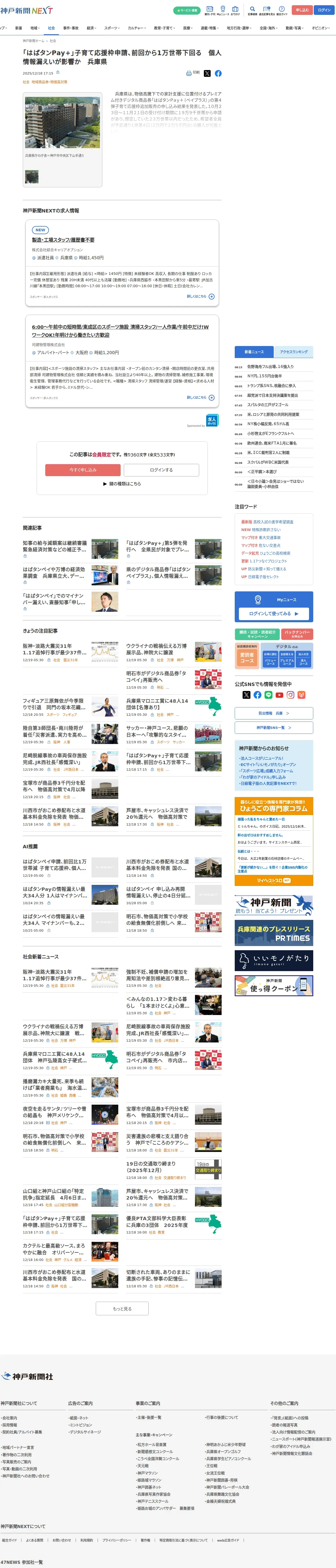Open the Myニュース pin icon in header
Screen dimensions: 336x1568
pos(223,10)
